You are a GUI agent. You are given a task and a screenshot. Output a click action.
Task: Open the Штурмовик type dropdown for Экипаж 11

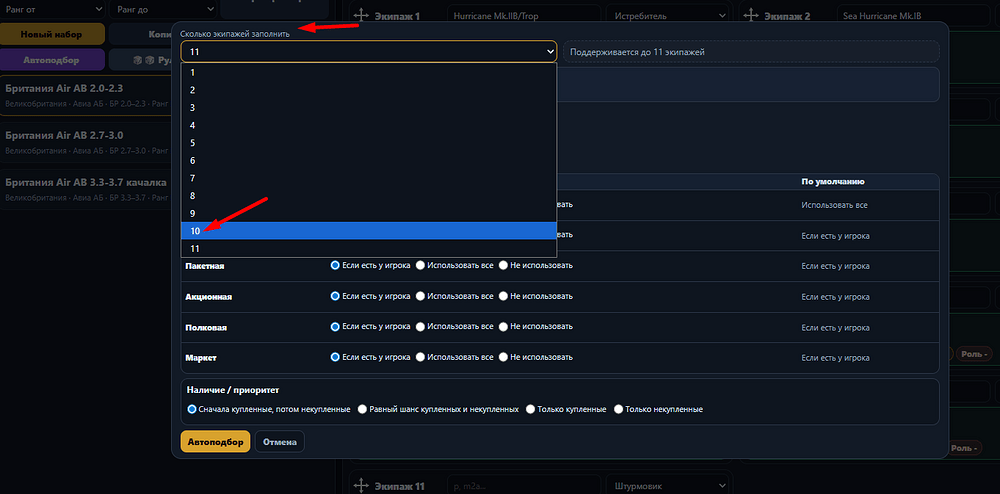click(668, 486)
